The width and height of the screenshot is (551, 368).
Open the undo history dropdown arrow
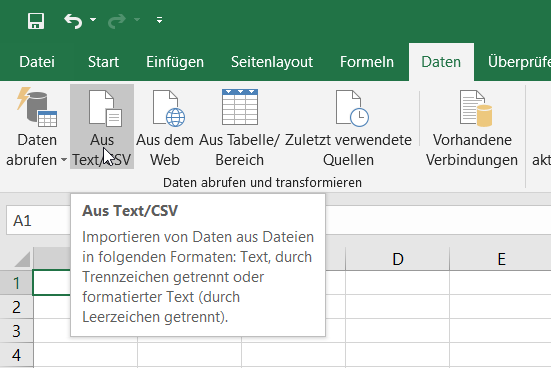[93, 20]
